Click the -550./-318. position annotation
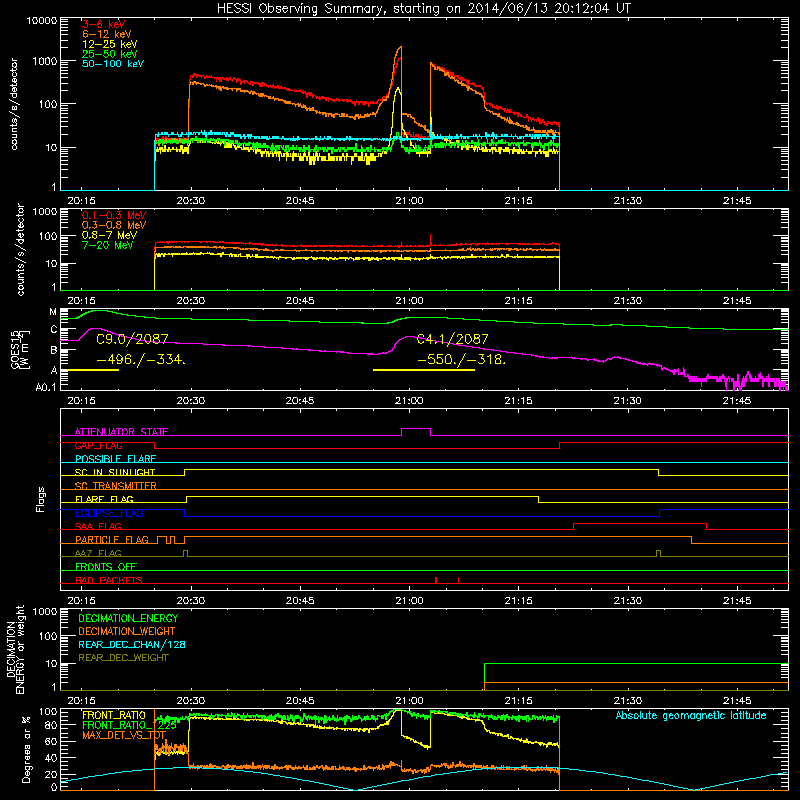800x800 pixels. point(462,360)
